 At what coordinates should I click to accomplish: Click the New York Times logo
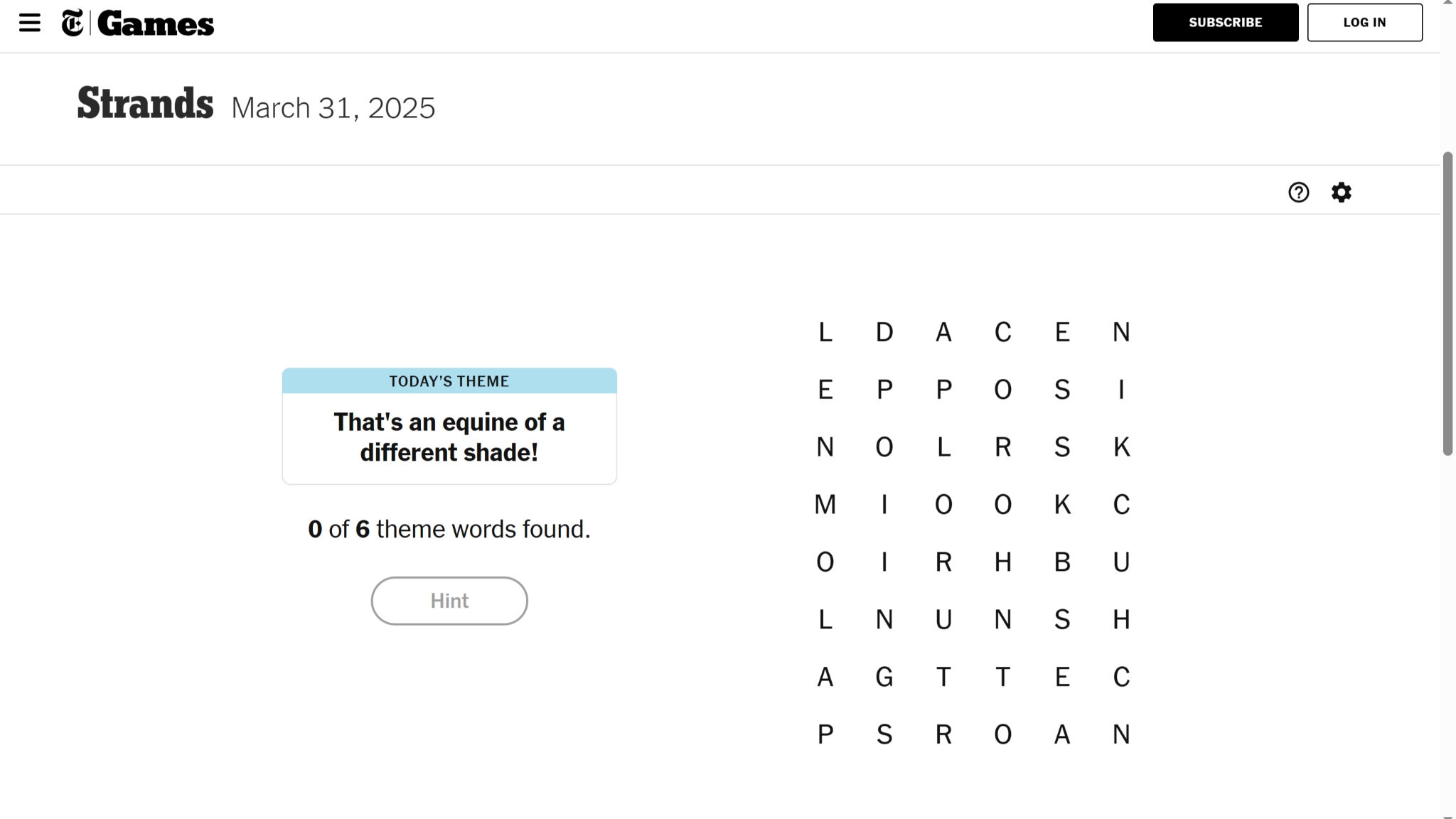(71, 21)
